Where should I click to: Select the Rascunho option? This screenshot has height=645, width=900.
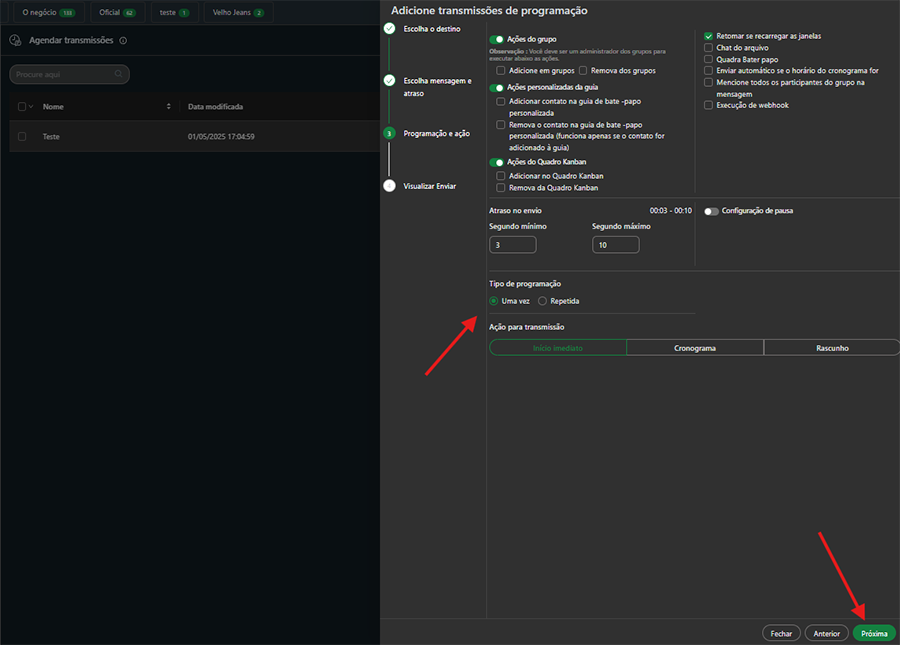(832, 348)
